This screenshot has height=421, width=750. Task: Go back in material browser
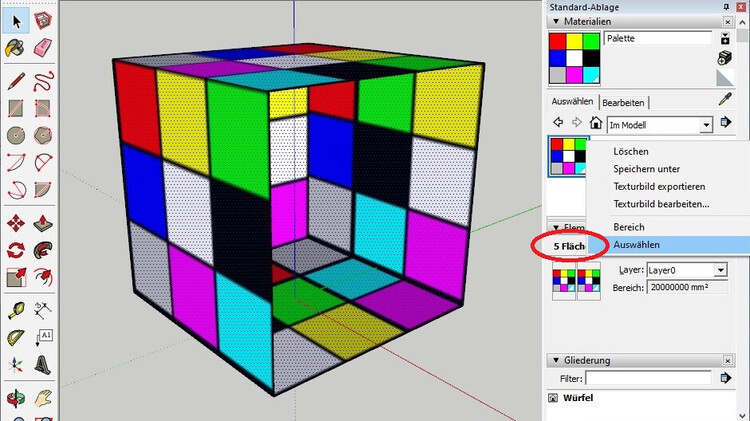(558, 123)
